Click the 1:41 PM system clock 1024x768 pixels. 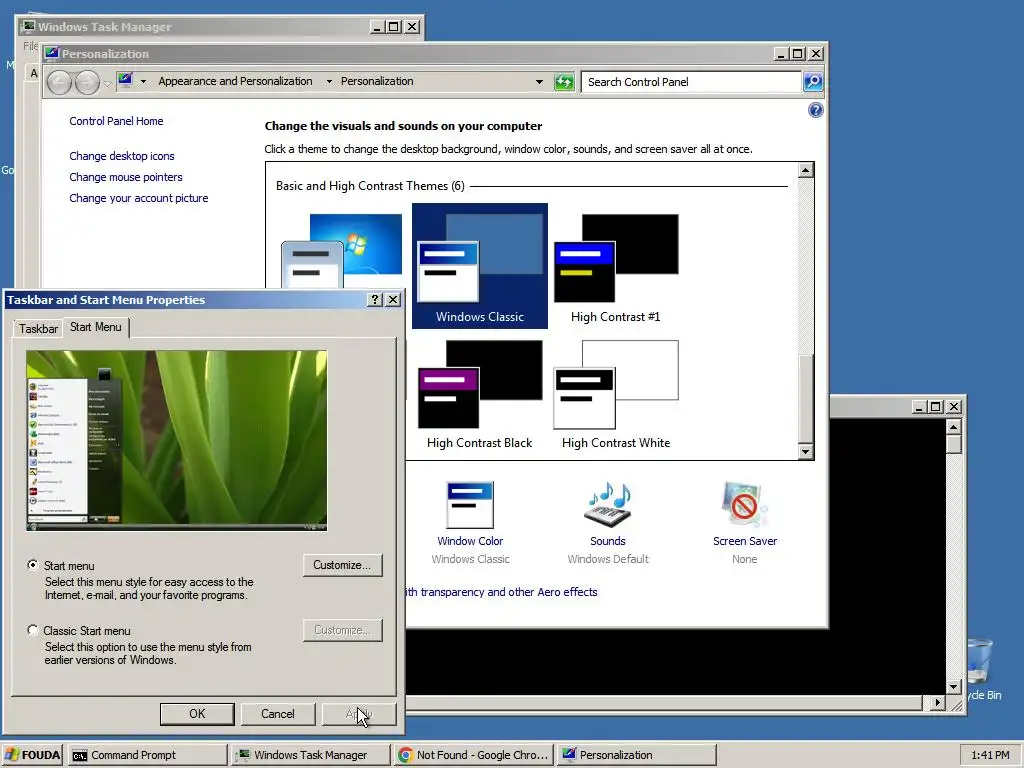click(x=990, y=755)
